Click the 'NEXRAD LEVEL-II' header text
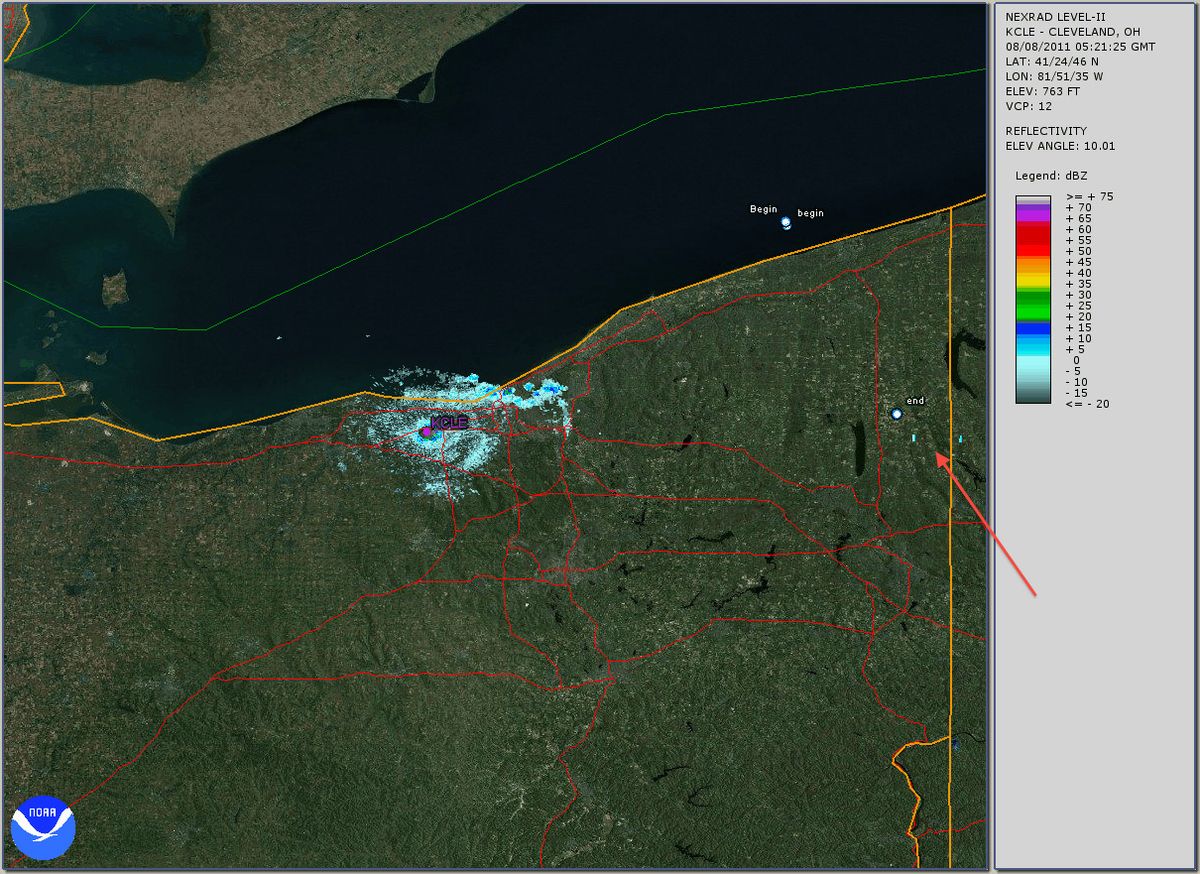This screenshot has height=874, width=1200. 1056,15
